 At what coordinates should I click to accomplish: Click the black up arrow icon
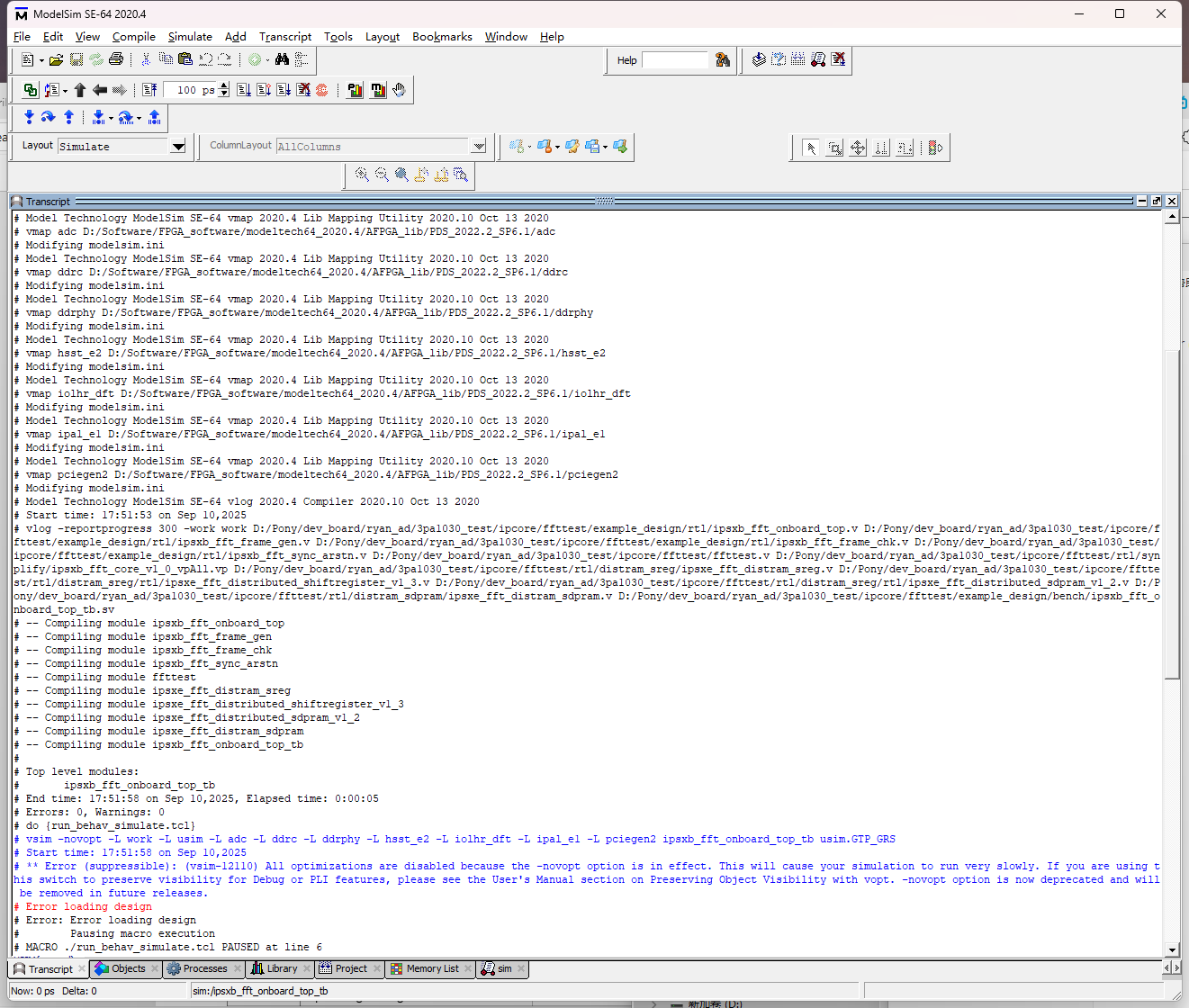click(80, 90)
